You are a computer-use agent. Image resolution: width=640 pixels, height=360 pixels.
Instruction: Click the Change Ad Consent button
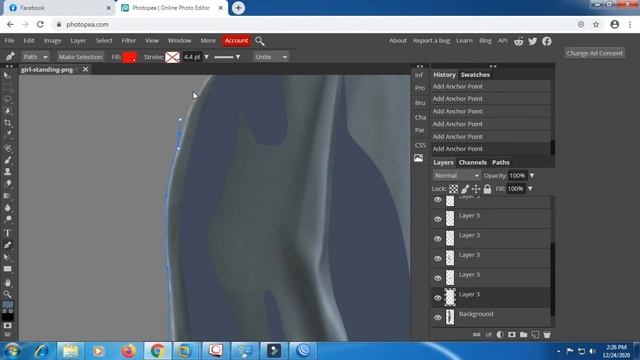595,53
